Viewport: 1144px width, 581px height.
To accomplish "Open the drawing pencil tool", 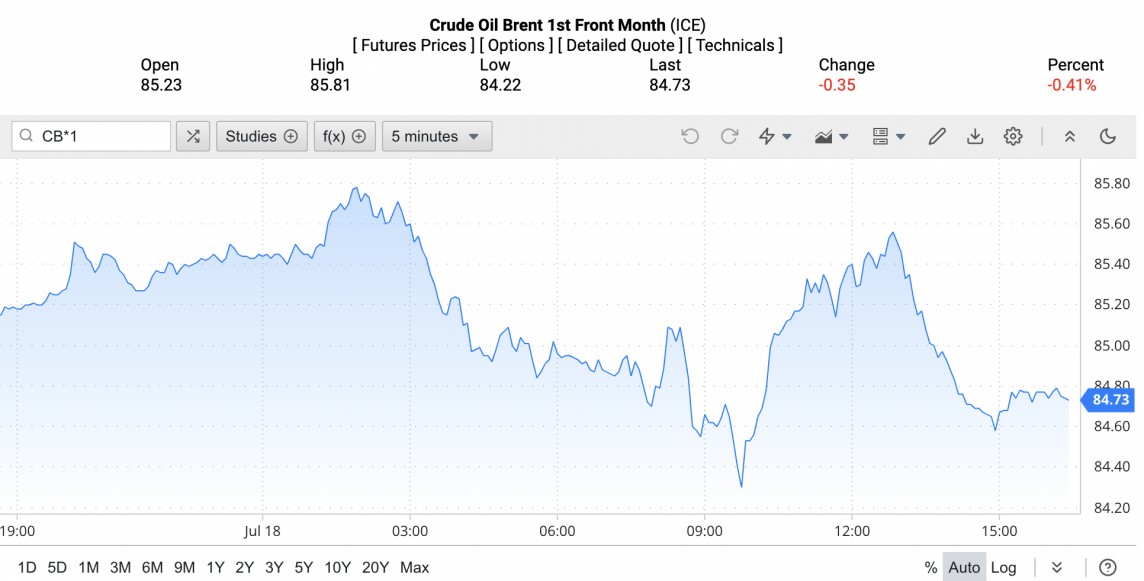I will [936, 136].
